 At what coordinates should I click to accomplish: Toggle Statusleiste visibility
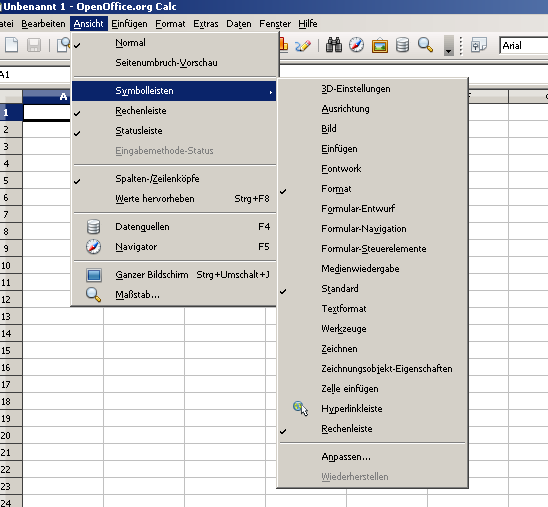[174, 131]
